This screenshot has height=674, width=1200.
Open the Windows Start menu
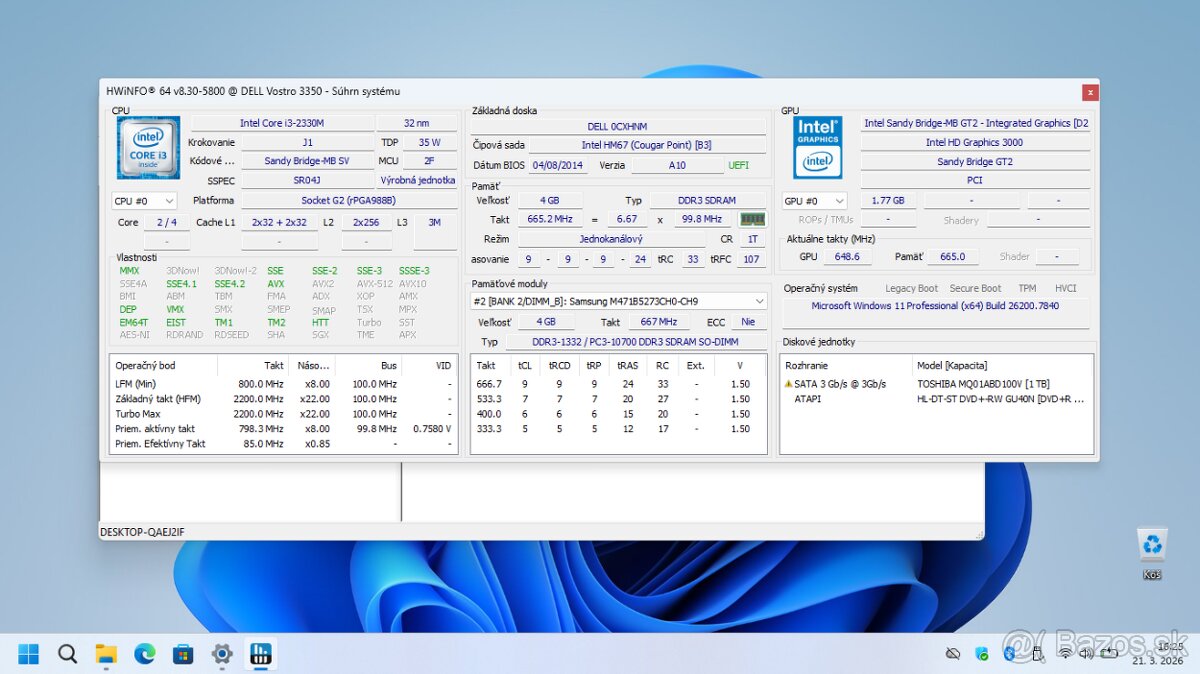[27, 653]
